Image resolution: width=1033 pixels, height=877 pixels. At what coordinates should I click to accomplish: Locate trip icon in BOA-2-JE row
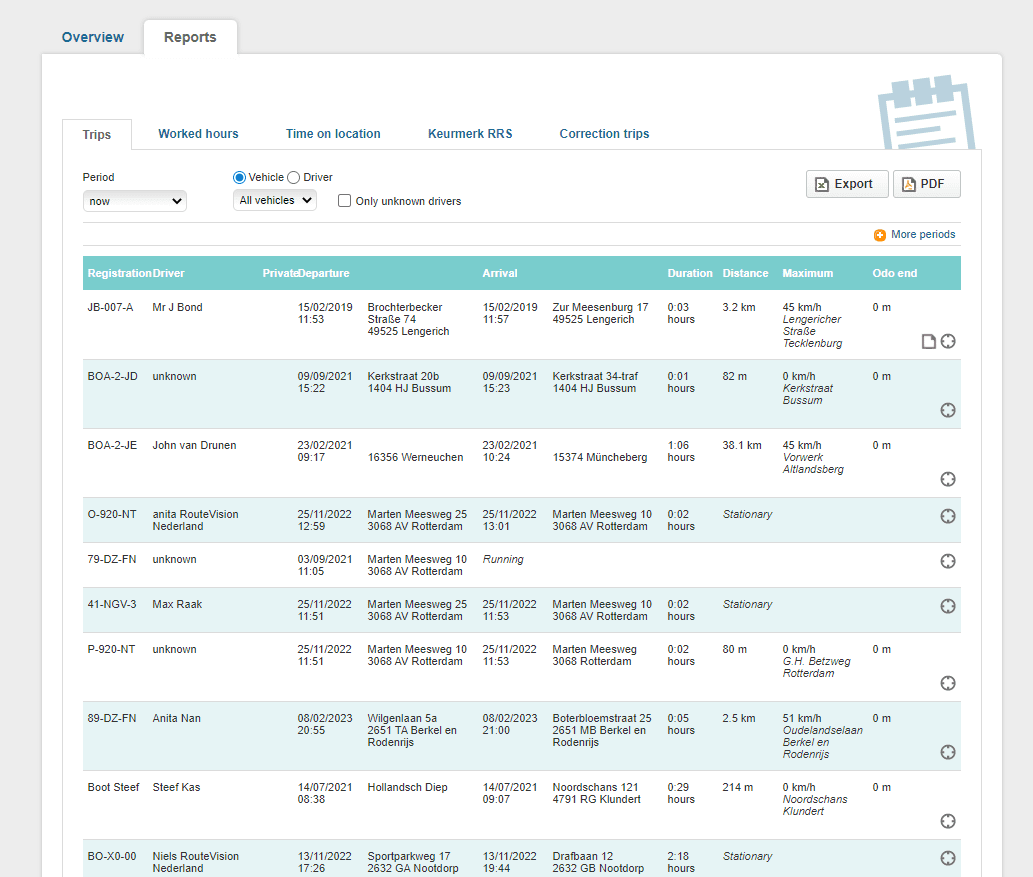pos(948,479)
